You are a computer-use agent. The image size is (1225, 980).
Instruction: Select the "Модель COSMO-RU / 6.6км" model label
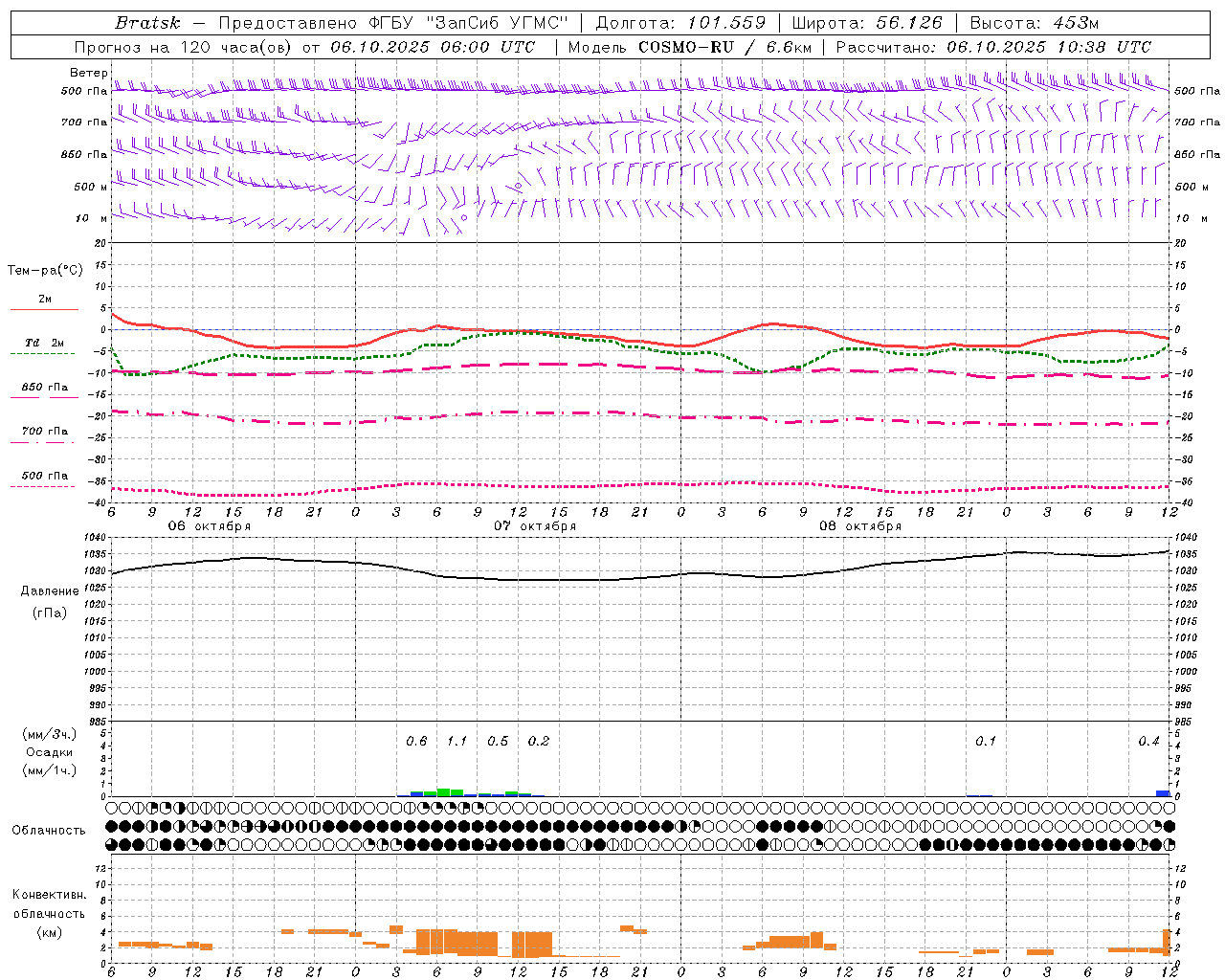coord(690,47)
